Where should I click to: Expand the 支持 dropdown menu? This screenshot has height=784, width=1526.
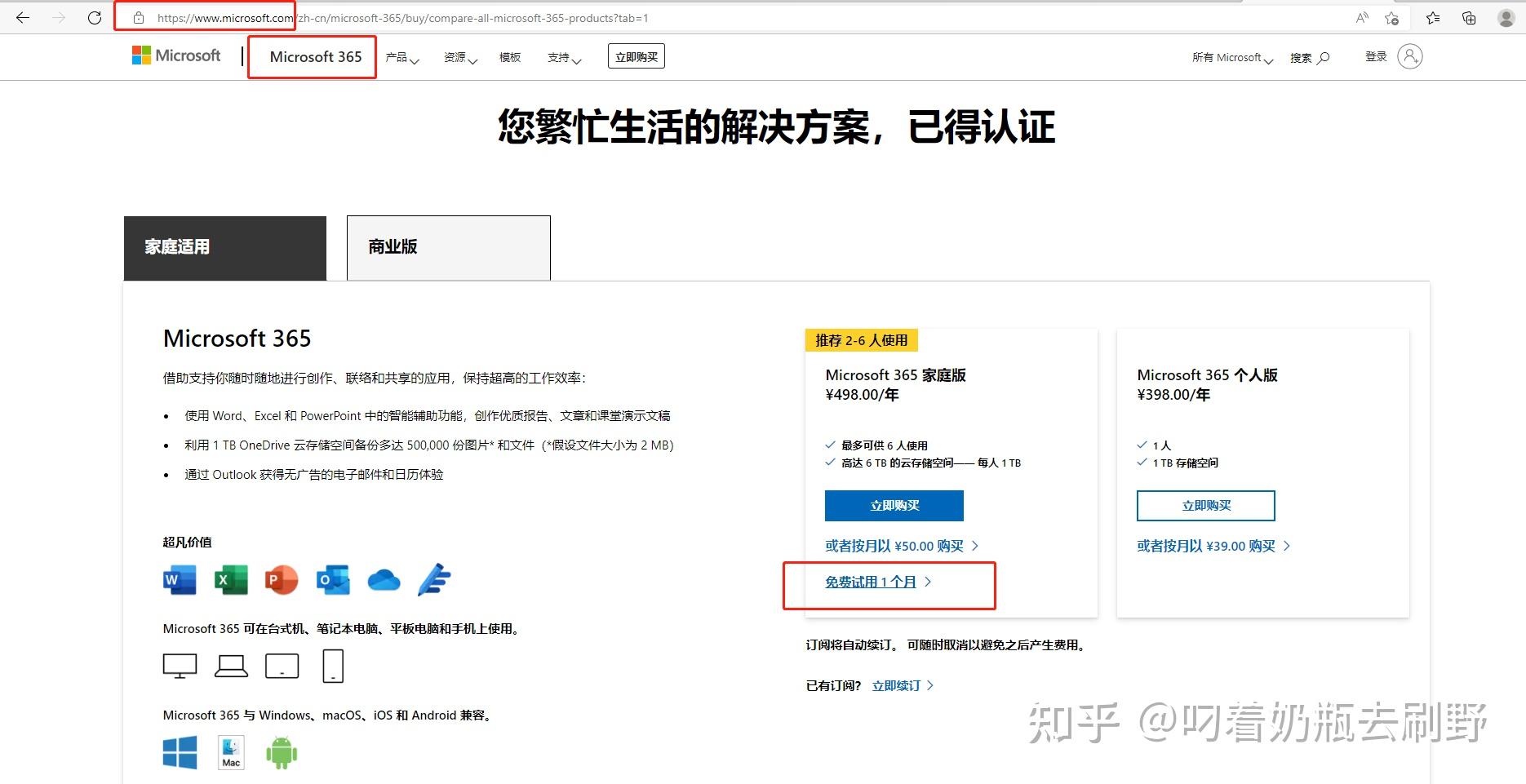click(x=564, y=57)
